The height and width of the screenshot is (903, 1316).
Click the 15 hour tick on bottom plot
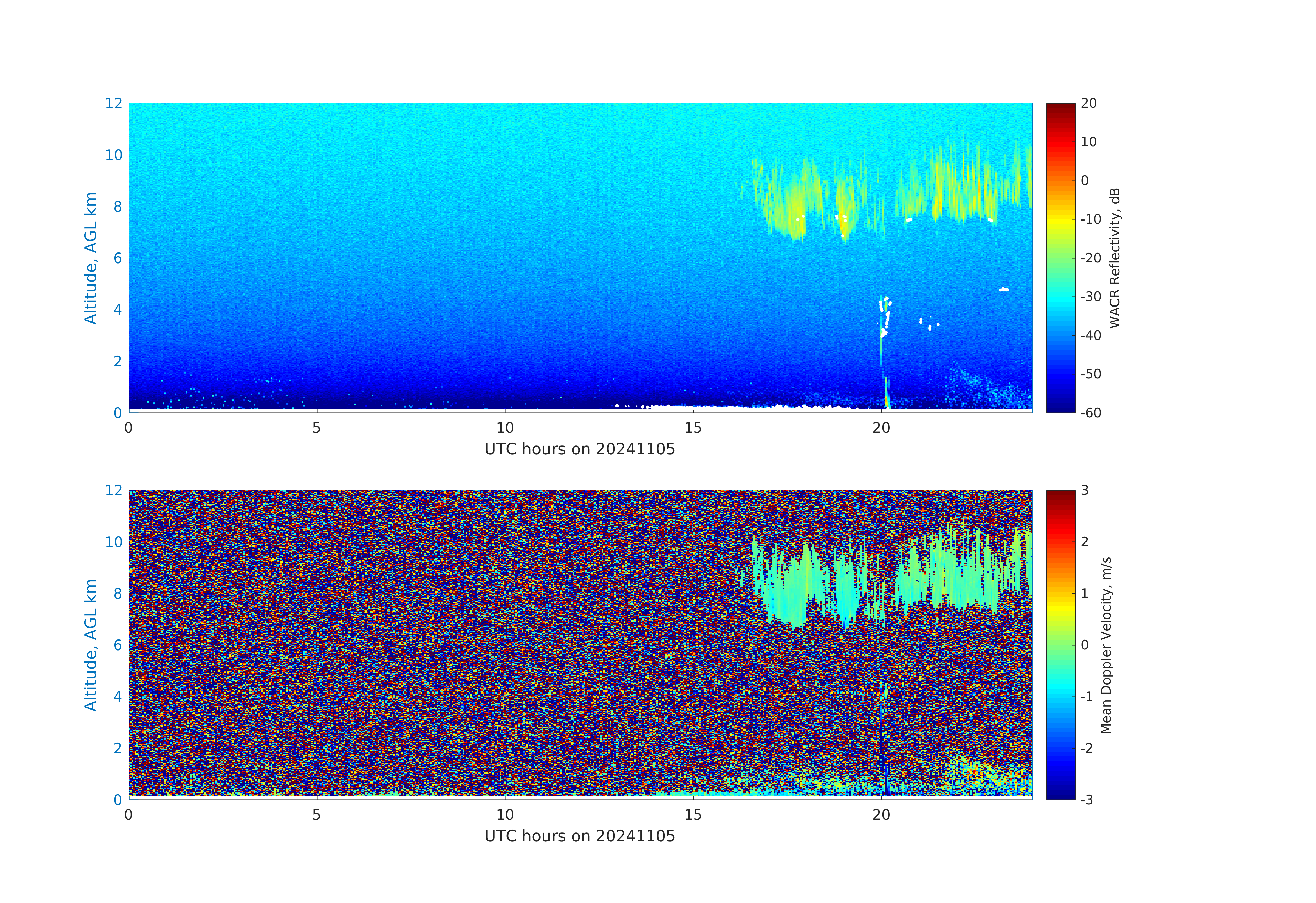(693, 815)
